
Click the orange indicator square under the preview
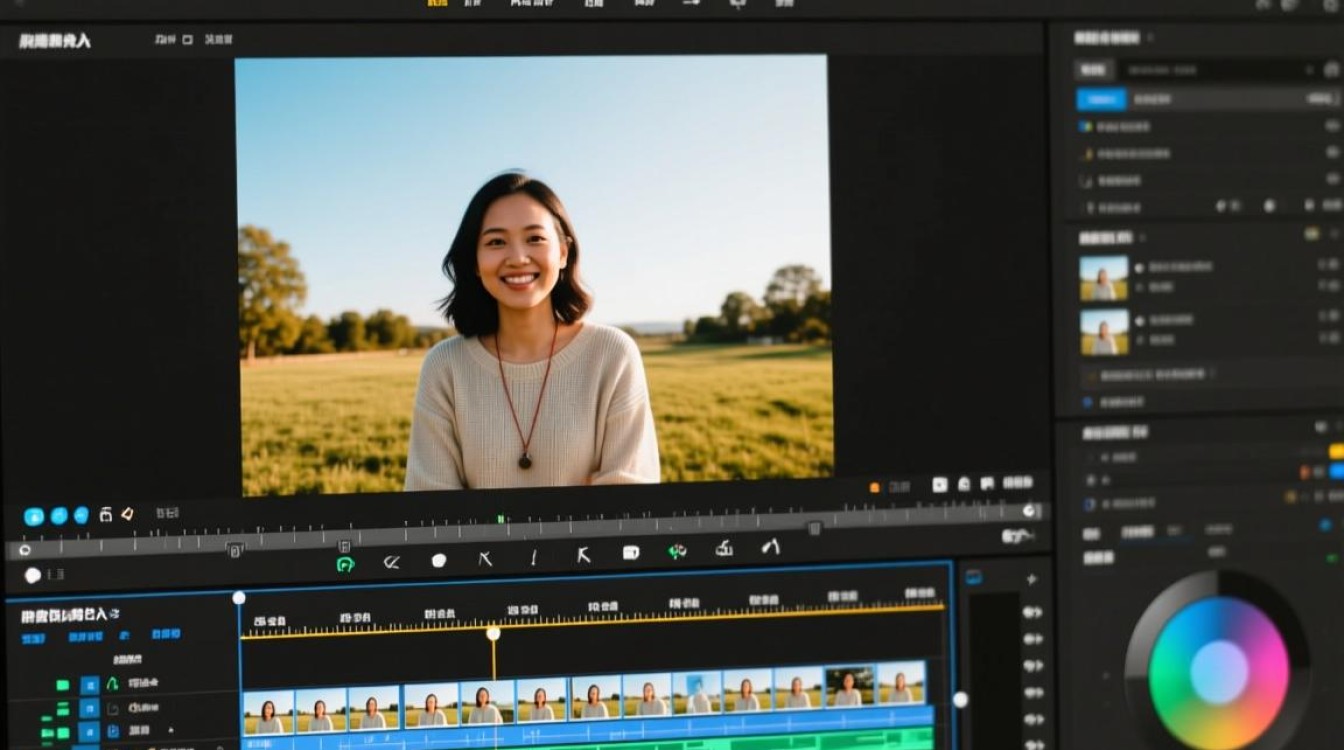click(875, 487)
